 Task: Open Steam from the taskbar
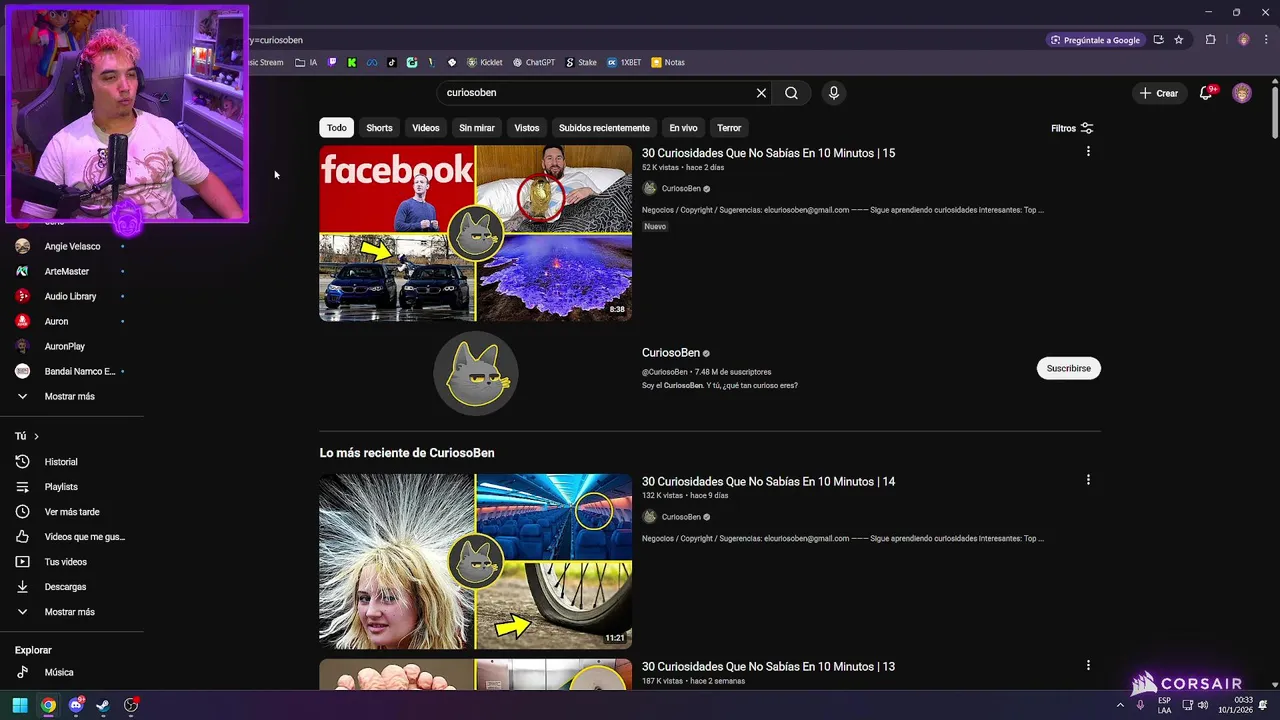[x=103, y=705]
